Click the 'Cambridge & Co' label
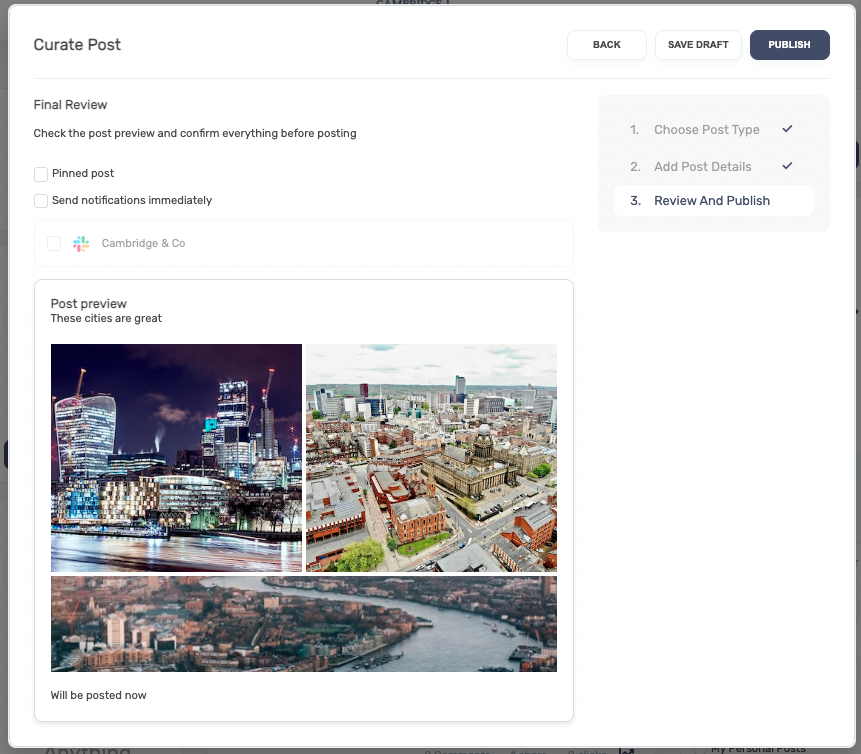Image resolution: width=861 pixels, height=754 pixels. click(143, 243)
